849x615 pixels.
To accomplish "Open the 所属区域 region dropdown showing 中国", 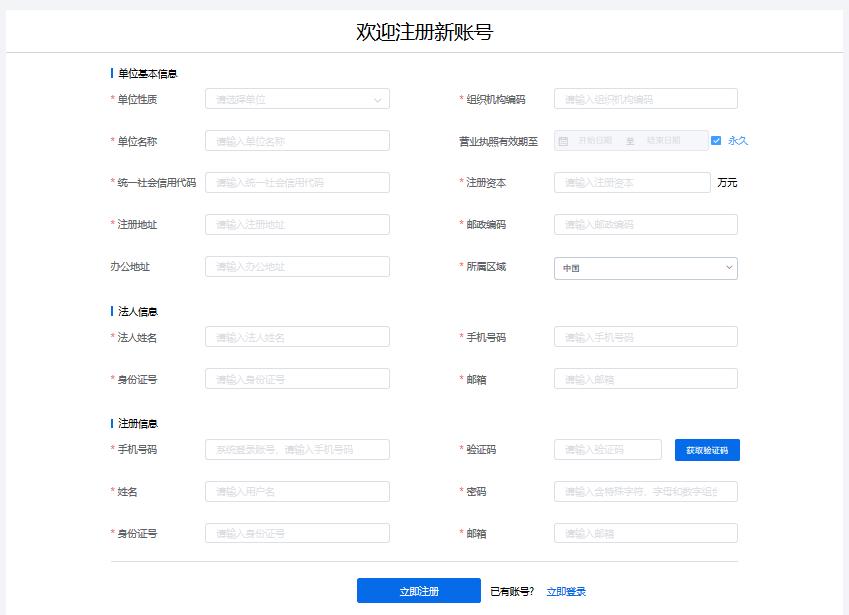I will (x=645, y=268).
